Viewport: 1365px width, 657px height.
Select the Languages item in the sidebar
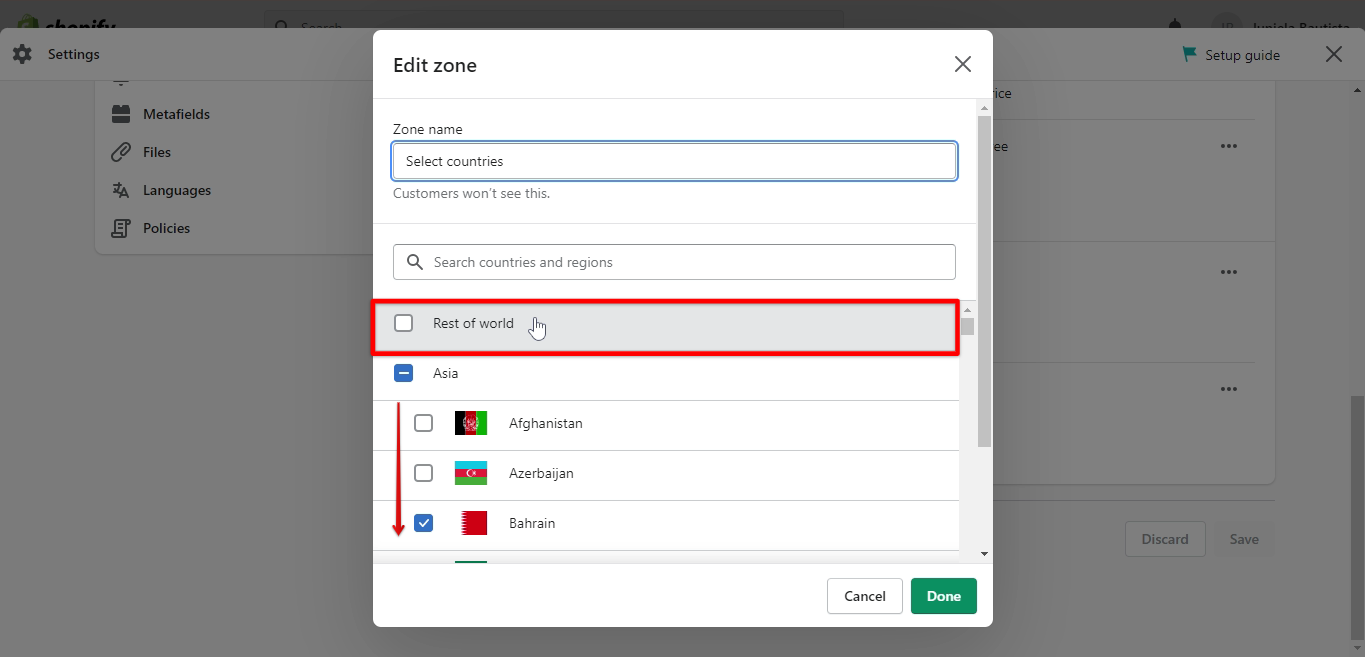pos(176,189)
